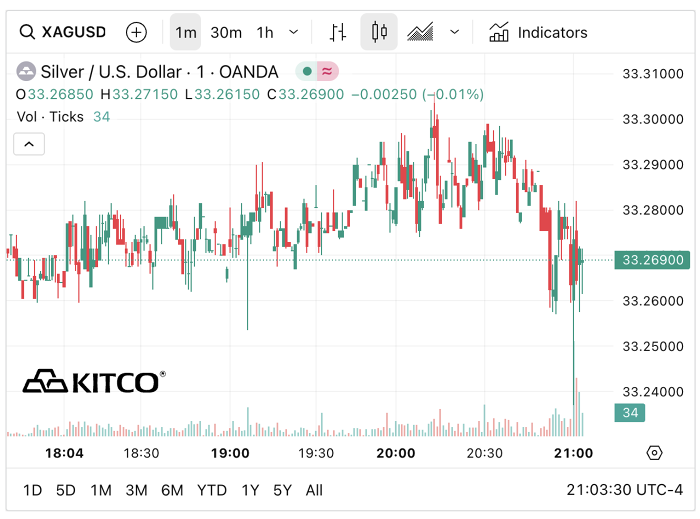Click the 21:03:30 UTC-4 timezone clock
700x519 pixels.
pyautogui.click(x=625, y=490)
